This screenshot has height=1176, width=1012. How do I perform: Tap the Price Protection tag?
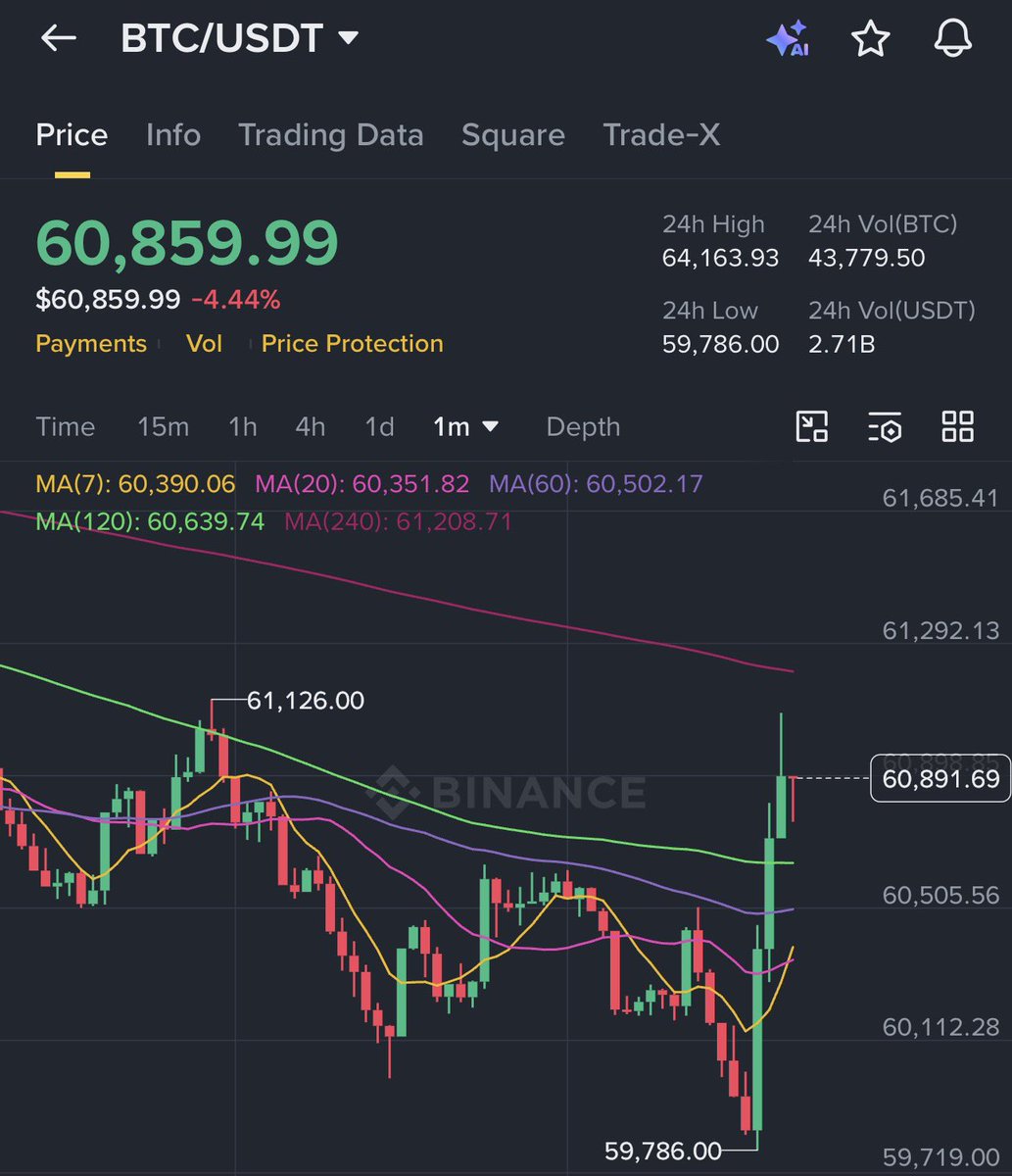353,344
